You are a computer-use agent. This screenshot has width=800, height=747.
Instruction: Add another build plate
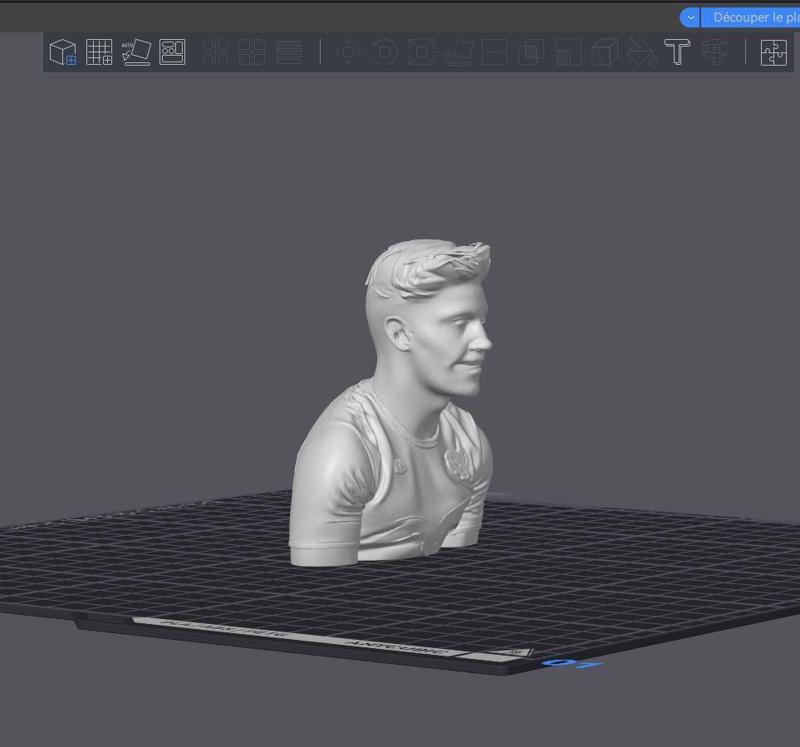pos(97,53)
